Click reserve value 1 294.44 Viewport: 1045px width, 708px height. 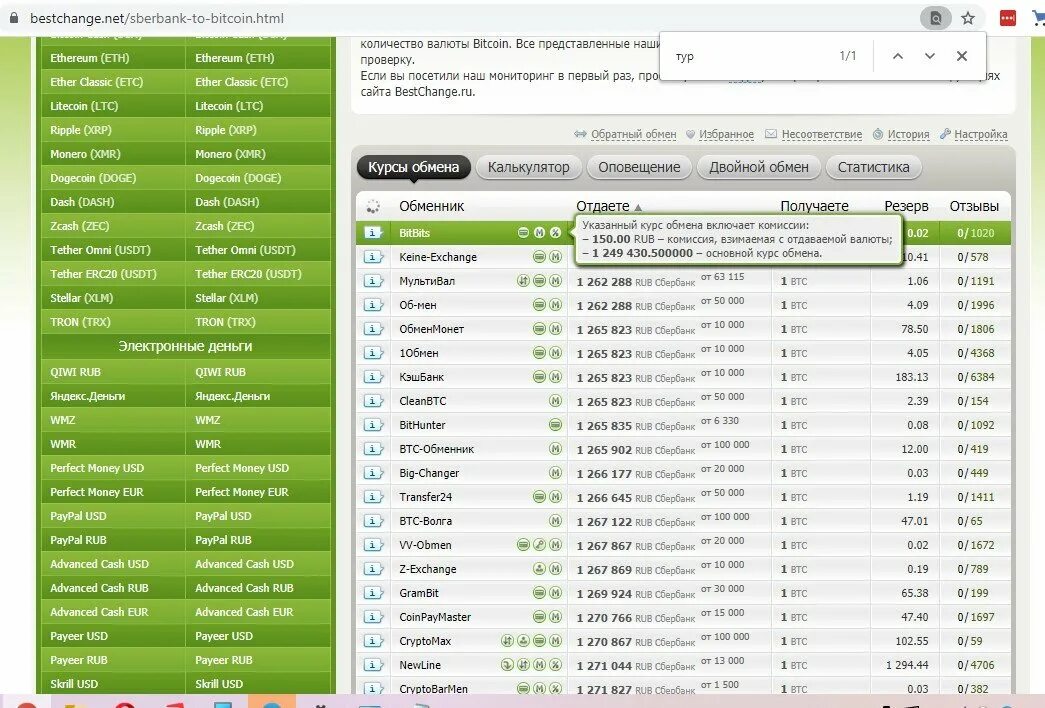click(x=907, y=665)
